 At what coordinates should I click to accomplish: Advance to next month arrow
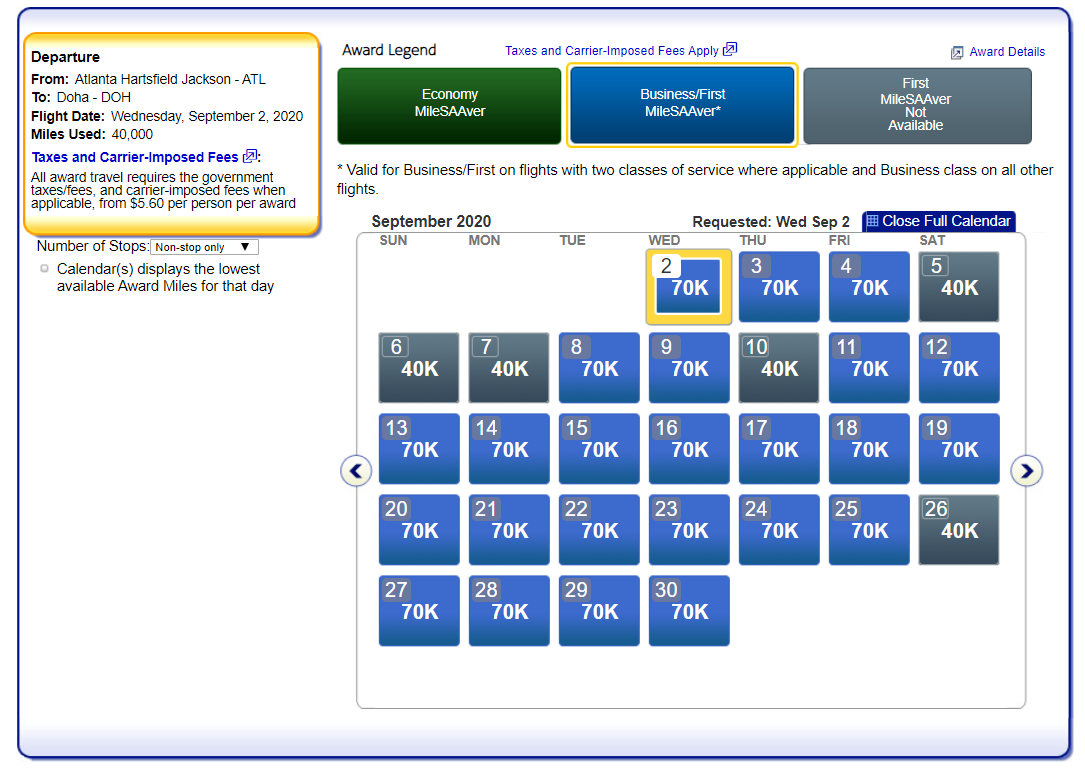[1027, 470]
